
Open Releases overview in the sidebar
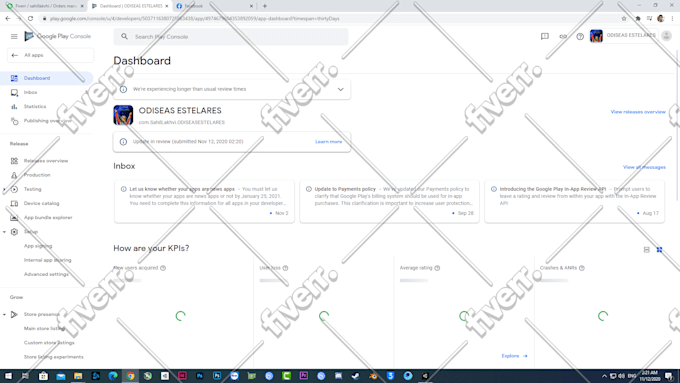[46, 161]
